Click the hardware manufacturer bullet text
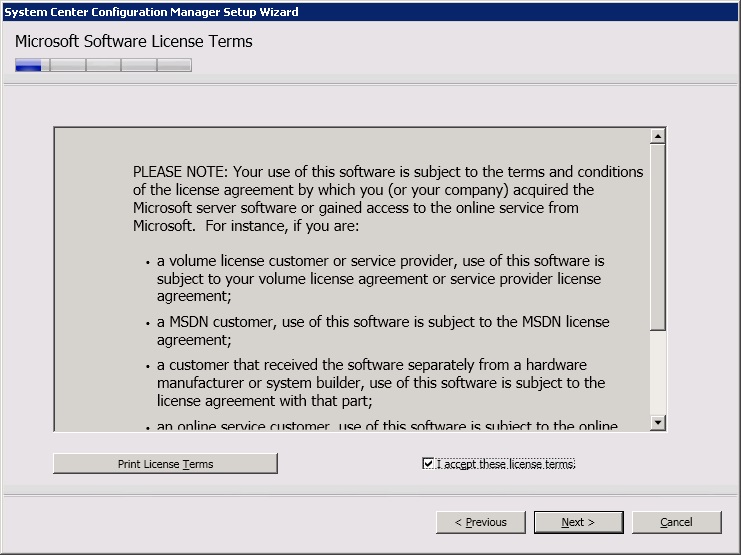The image size is (741, 555). pos(380,382)
